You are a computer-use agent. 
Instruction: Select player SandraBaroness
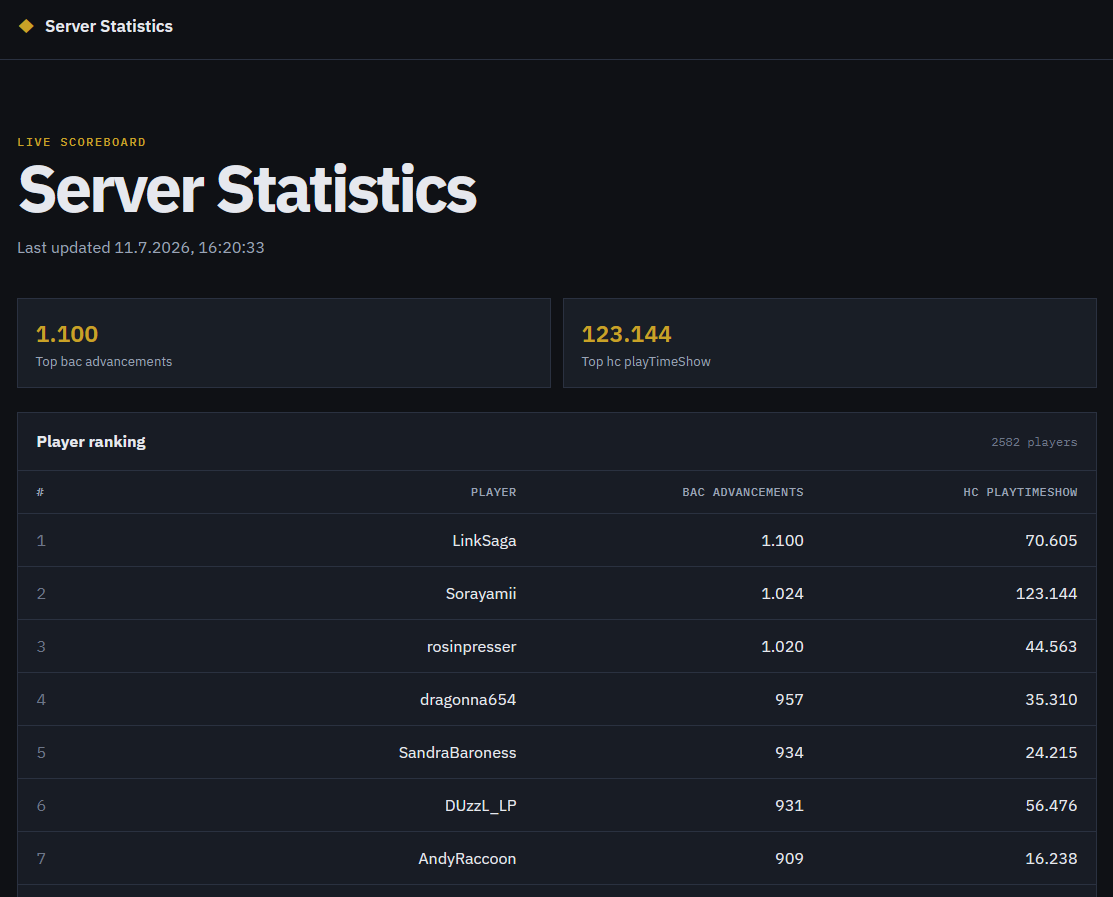point(457,752)
